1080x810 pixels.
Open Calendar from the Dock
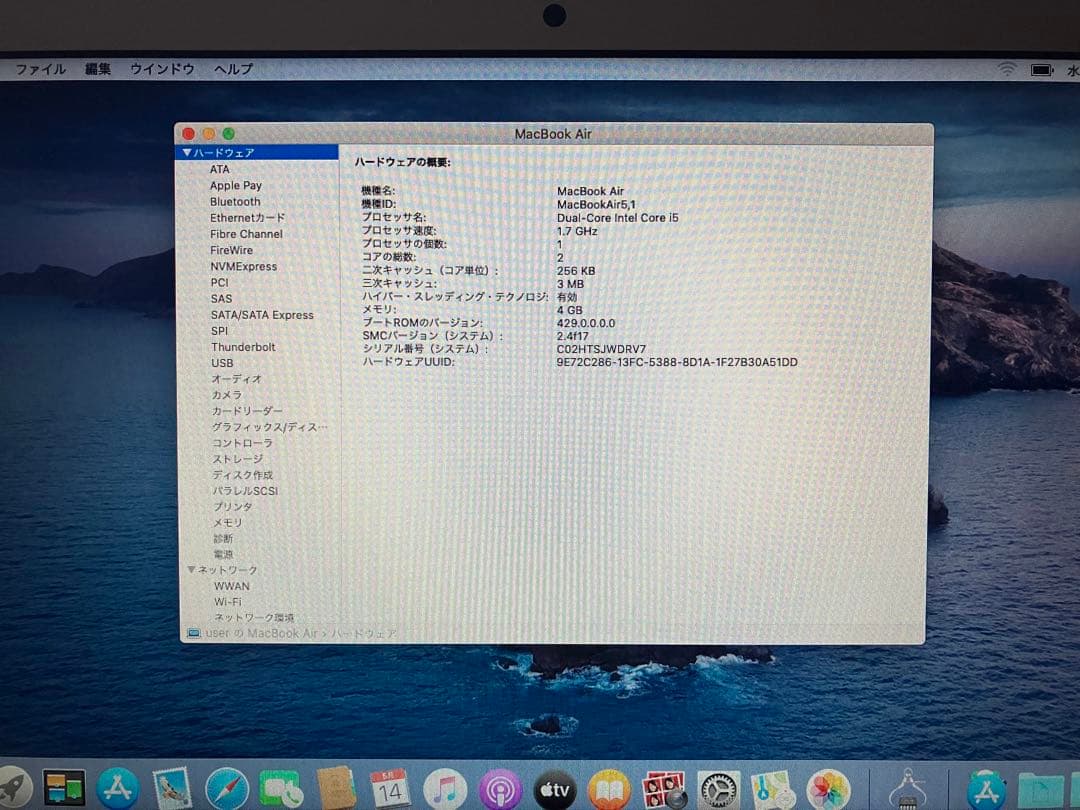pyautogui.click(x=390, y=788)
